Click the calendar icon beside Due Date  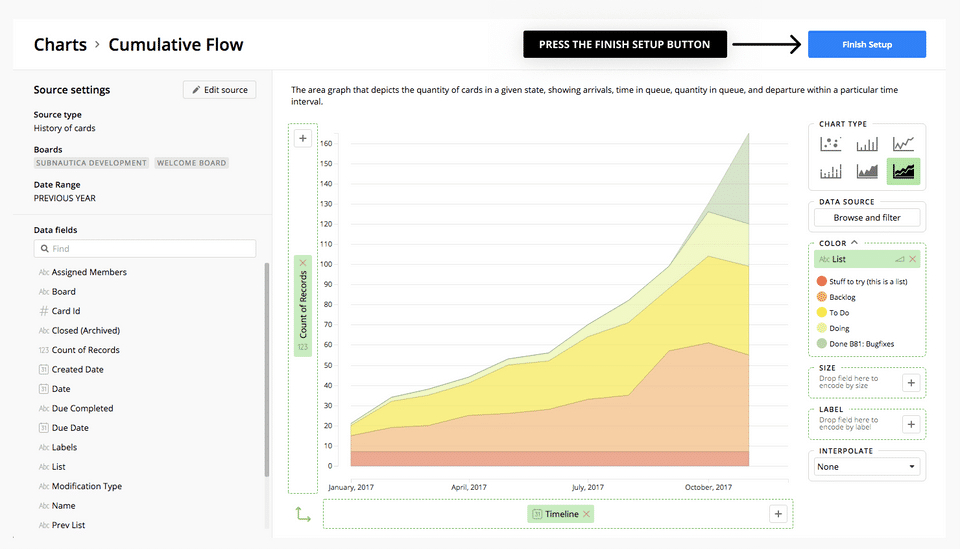[43, 428]
